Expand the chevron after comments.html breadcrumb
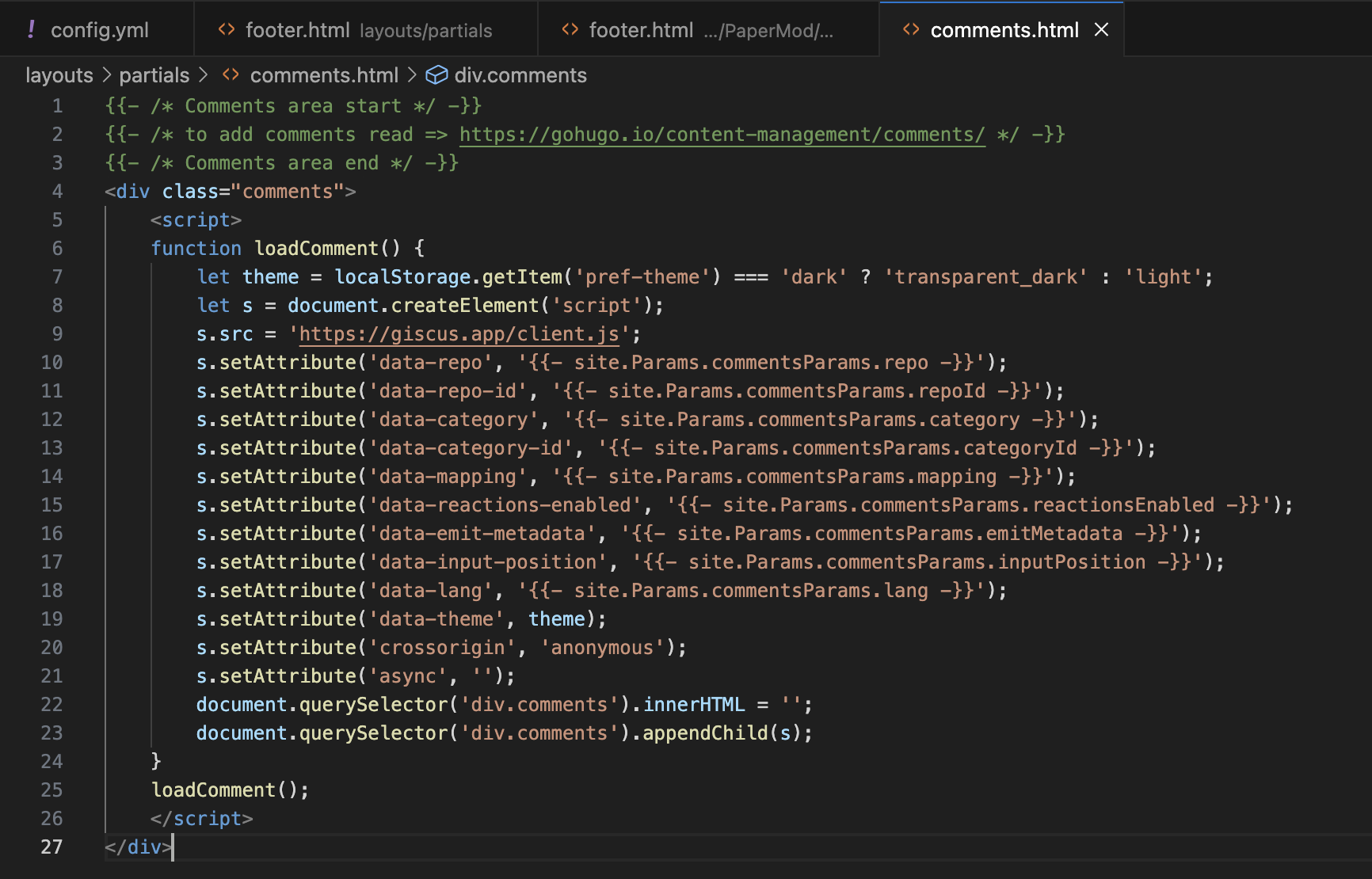This screenshot has height=879, width=1372. pos(412,75)
